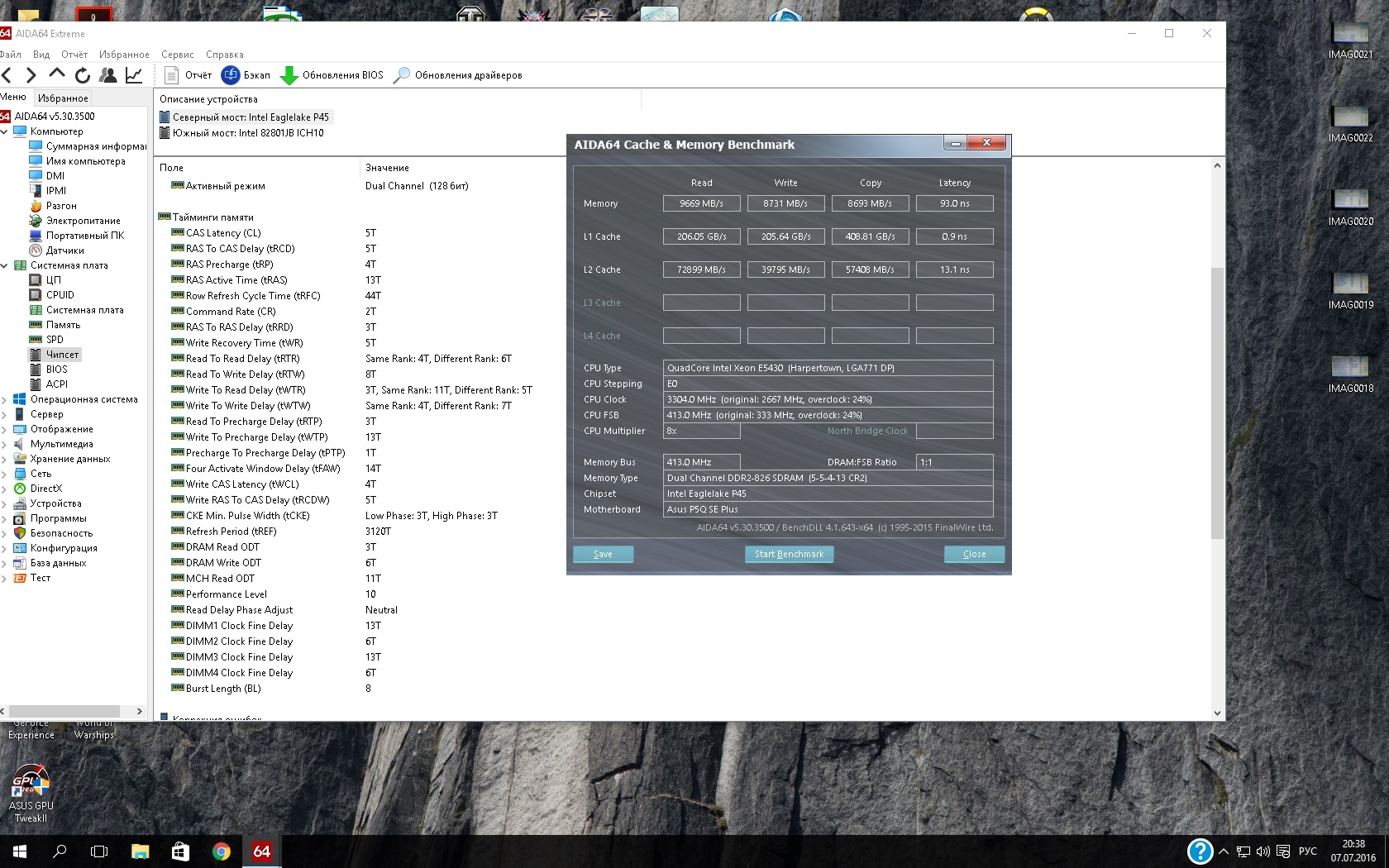Select Южный мост Intel 82801JB ICH10 device

[241, 133]
